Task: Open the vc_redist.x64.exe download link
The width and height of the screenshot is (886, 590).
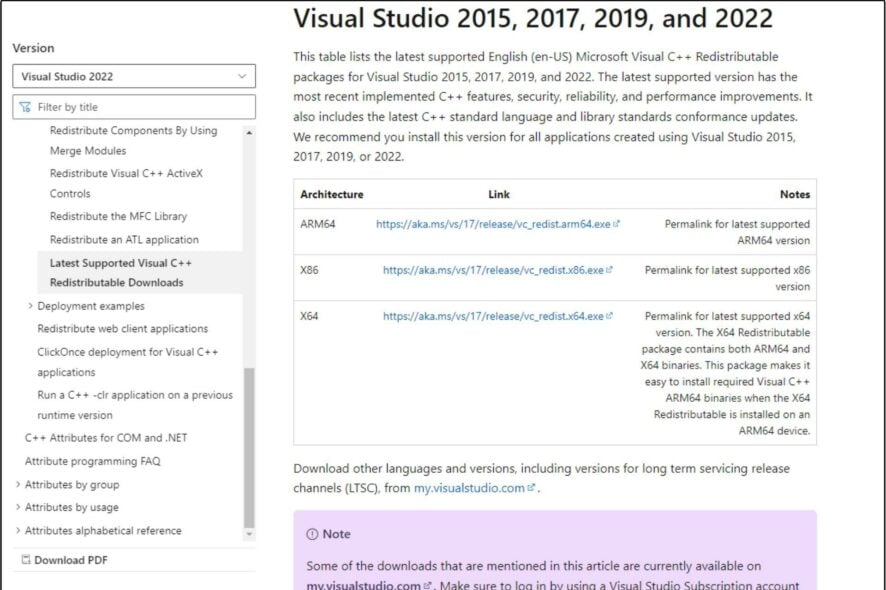Action: tap(492, 317)
